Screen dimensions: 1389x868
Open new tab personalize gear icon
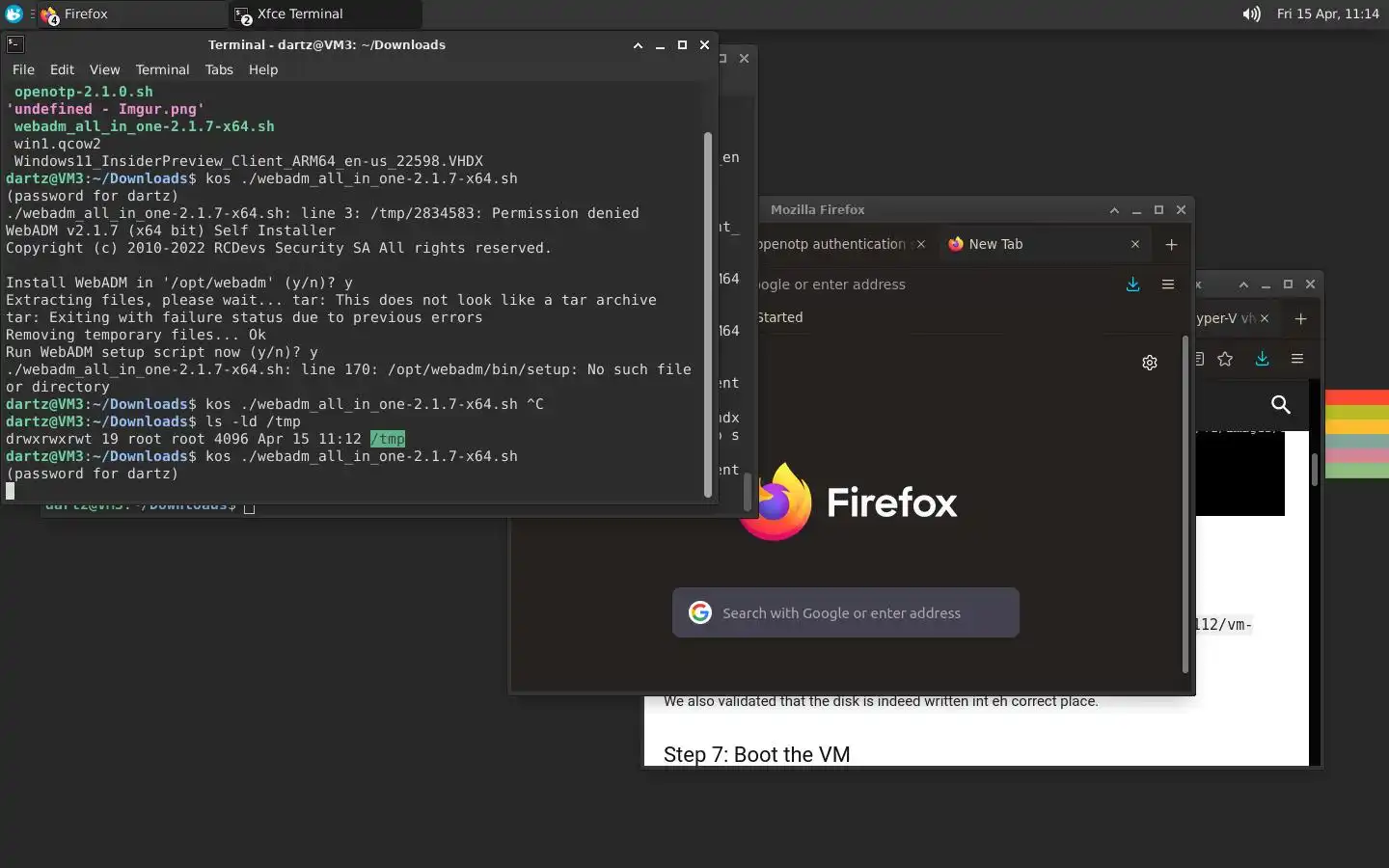(1149, 363)
